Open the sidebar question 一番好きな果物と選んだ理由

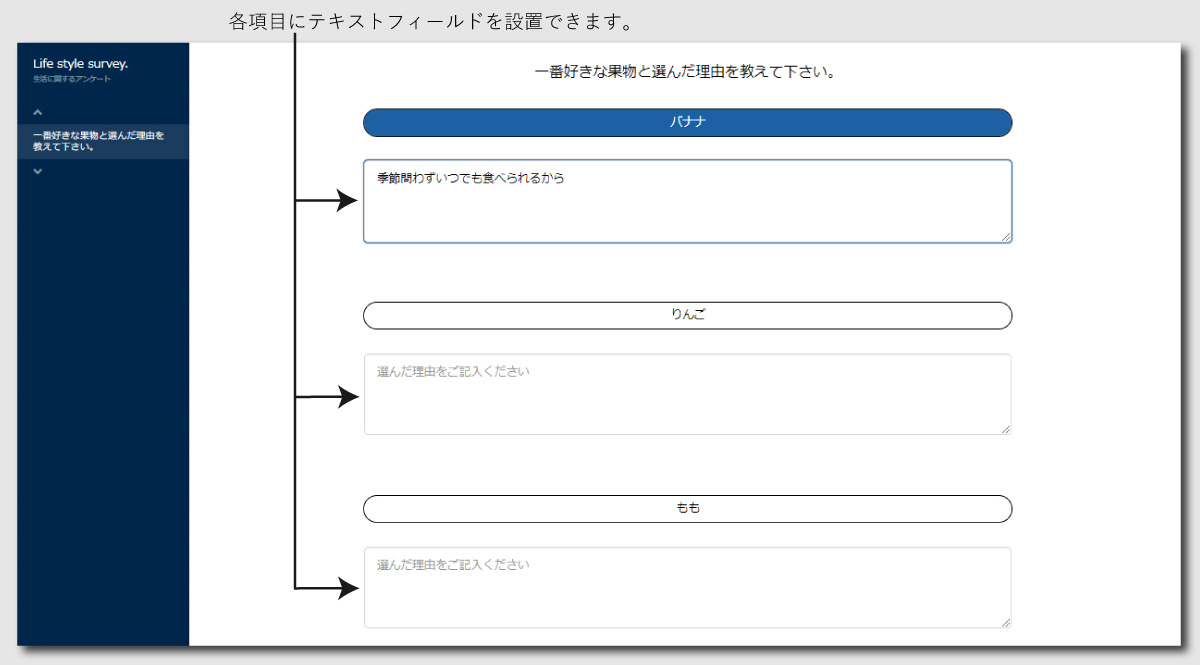(x=98, y=141)
